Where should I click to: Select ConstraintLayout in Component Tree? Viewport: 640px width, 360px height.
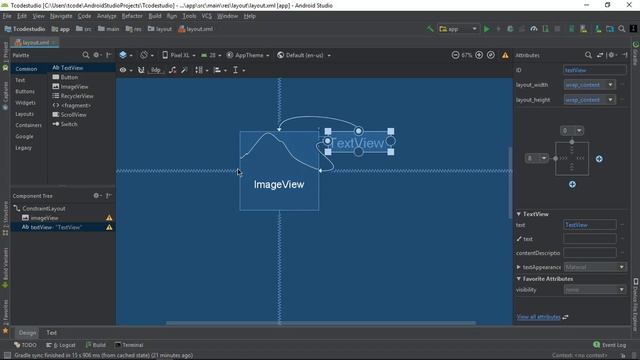39,209
